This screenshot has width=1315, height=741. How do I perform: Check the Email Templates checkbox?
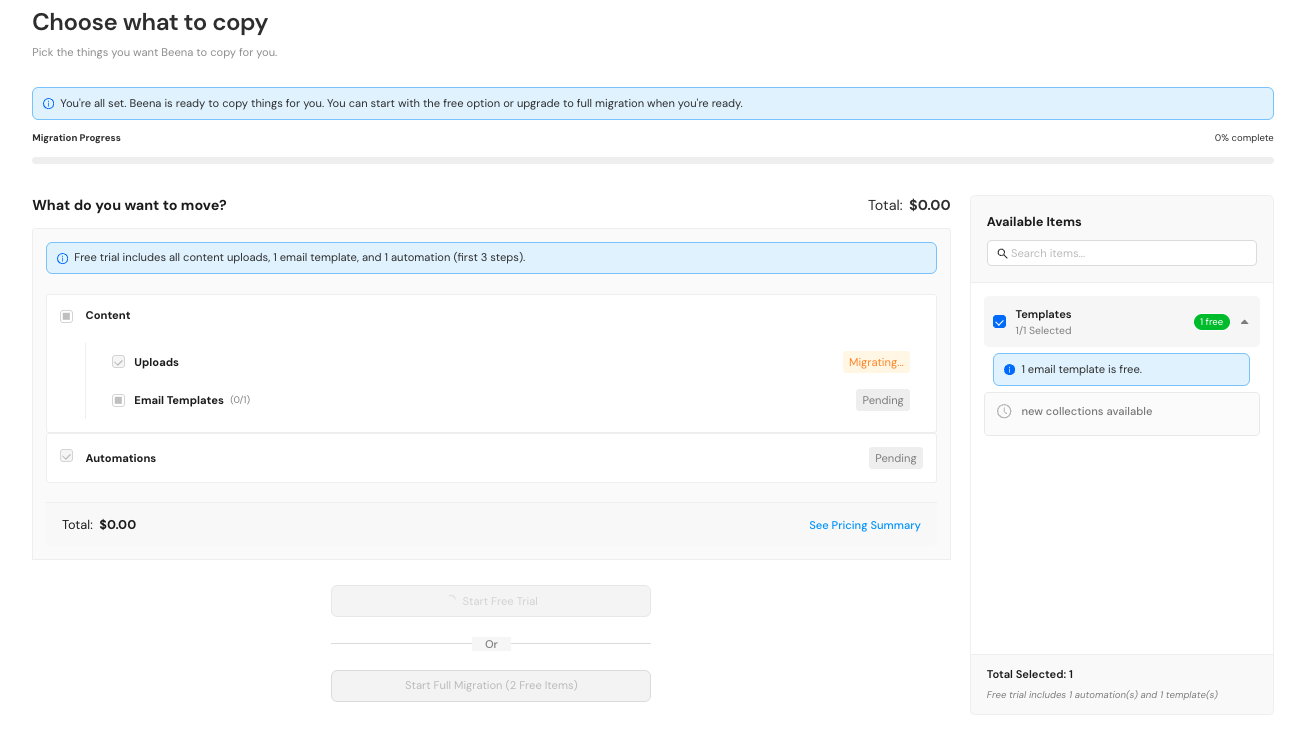pos(118,399)
